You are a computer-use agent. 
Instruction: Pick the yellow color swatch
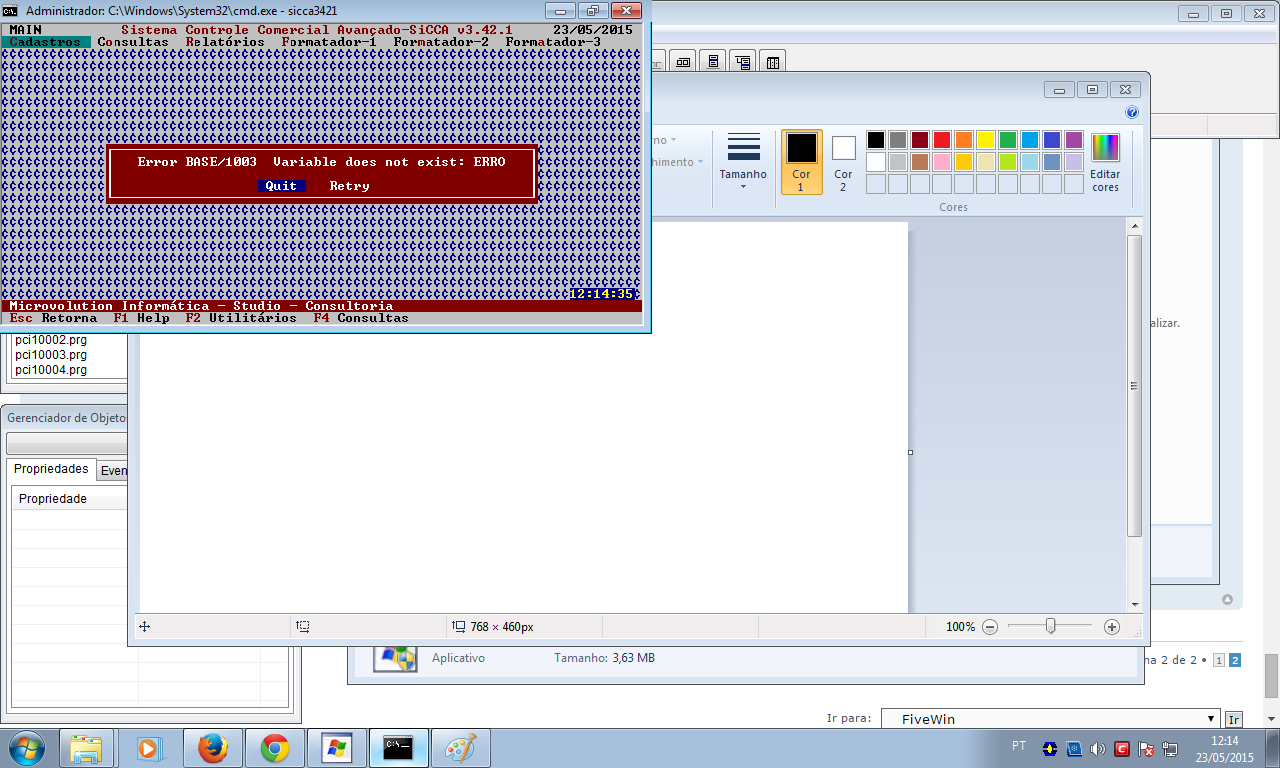(986, 140)
